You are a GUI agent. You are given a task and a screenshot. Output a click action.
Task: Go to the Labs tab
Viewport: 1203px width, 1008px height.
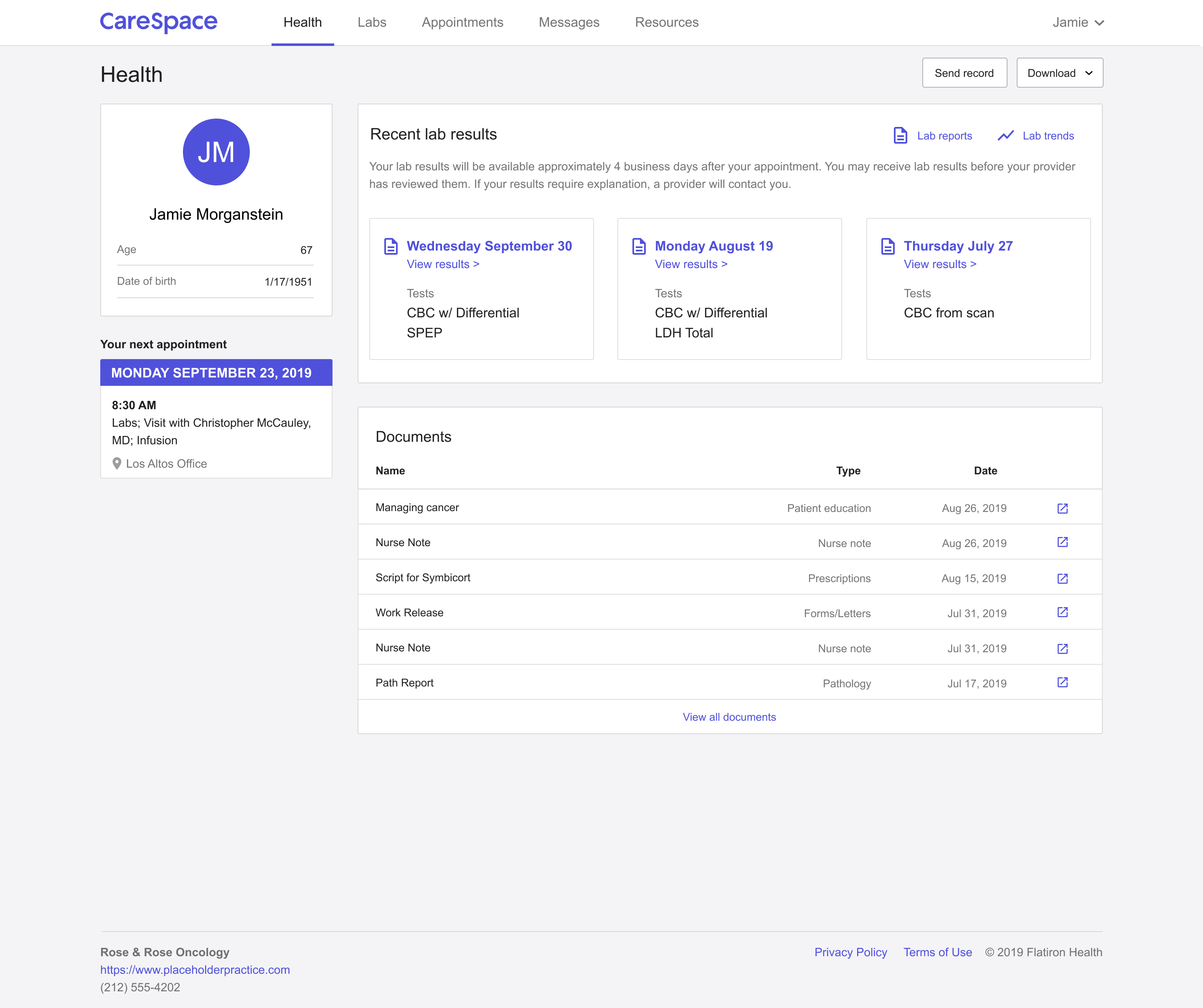(372, 22)
